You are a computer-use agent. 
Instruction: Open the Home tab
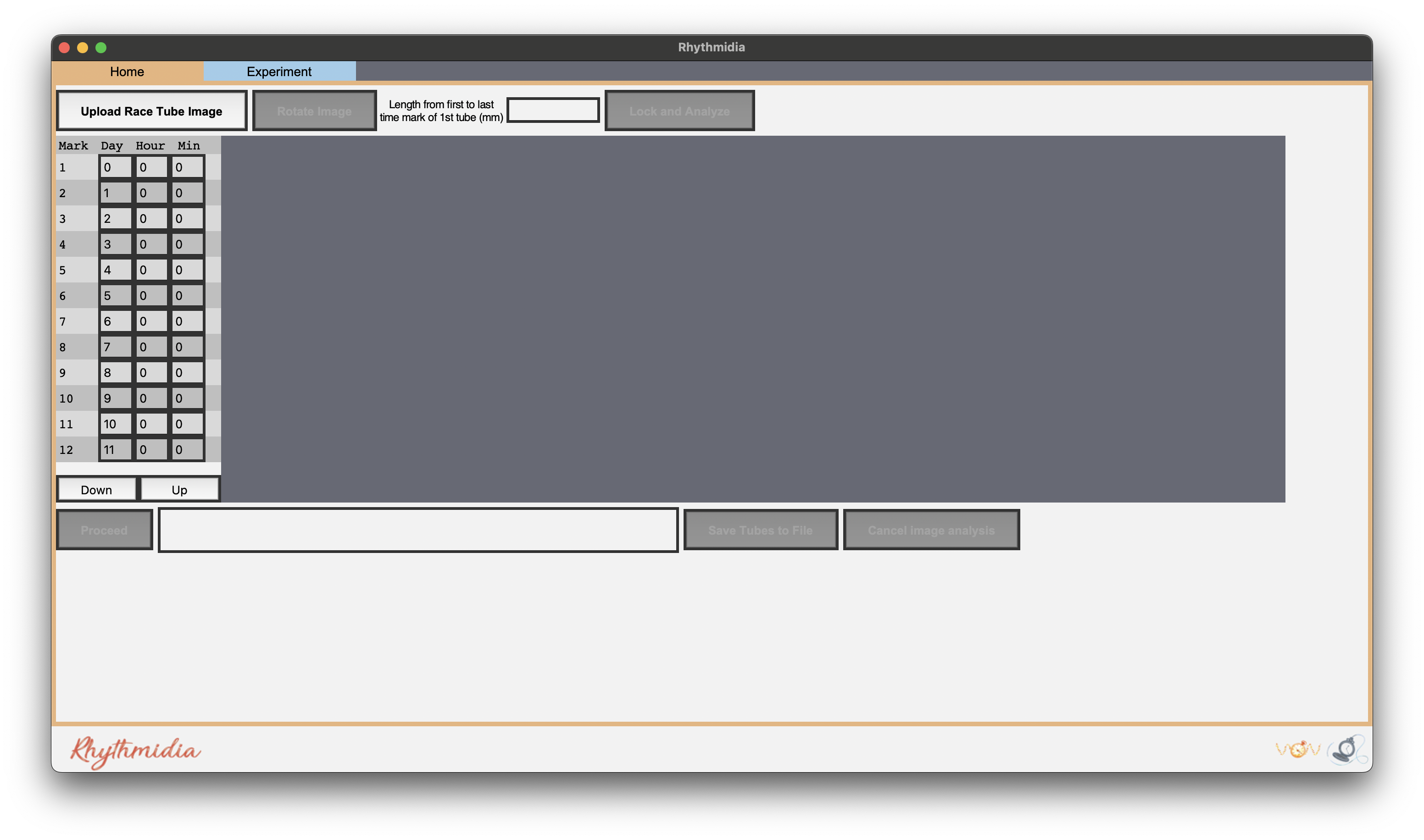pos(128,72)
